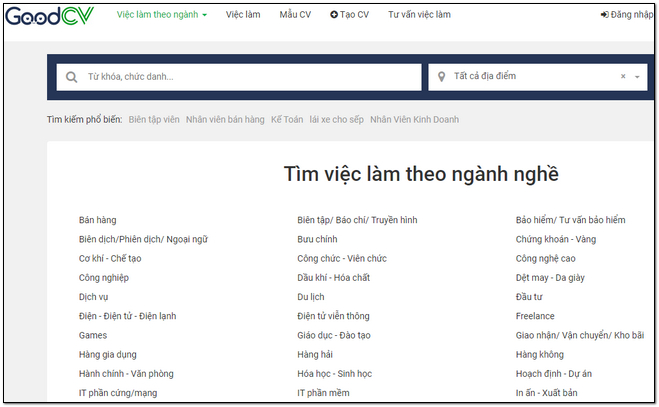This screenshot has height=407, width=659.
Task: Select popular search Nhân Viên Kinh Doanh
Action: [x=414, y=119]
